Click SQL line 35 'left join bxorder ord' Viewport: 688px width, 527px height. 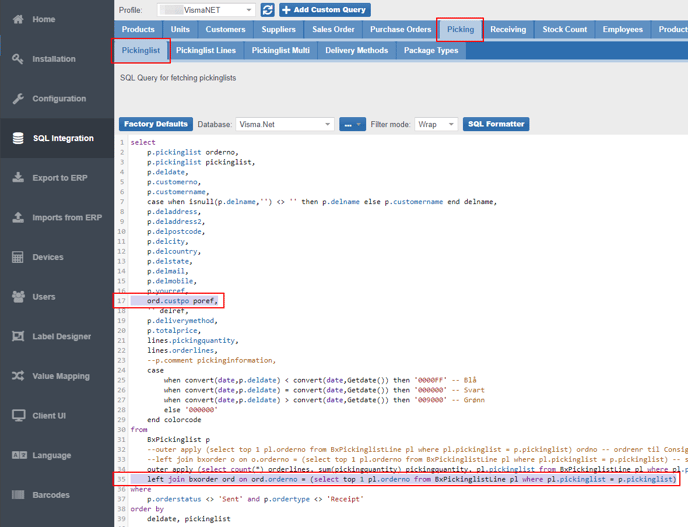pos(411,479)
